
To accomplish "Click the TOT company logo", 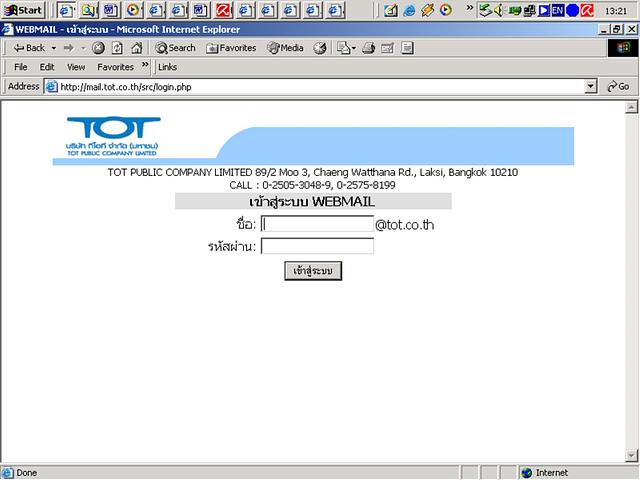I will point(113,136).
